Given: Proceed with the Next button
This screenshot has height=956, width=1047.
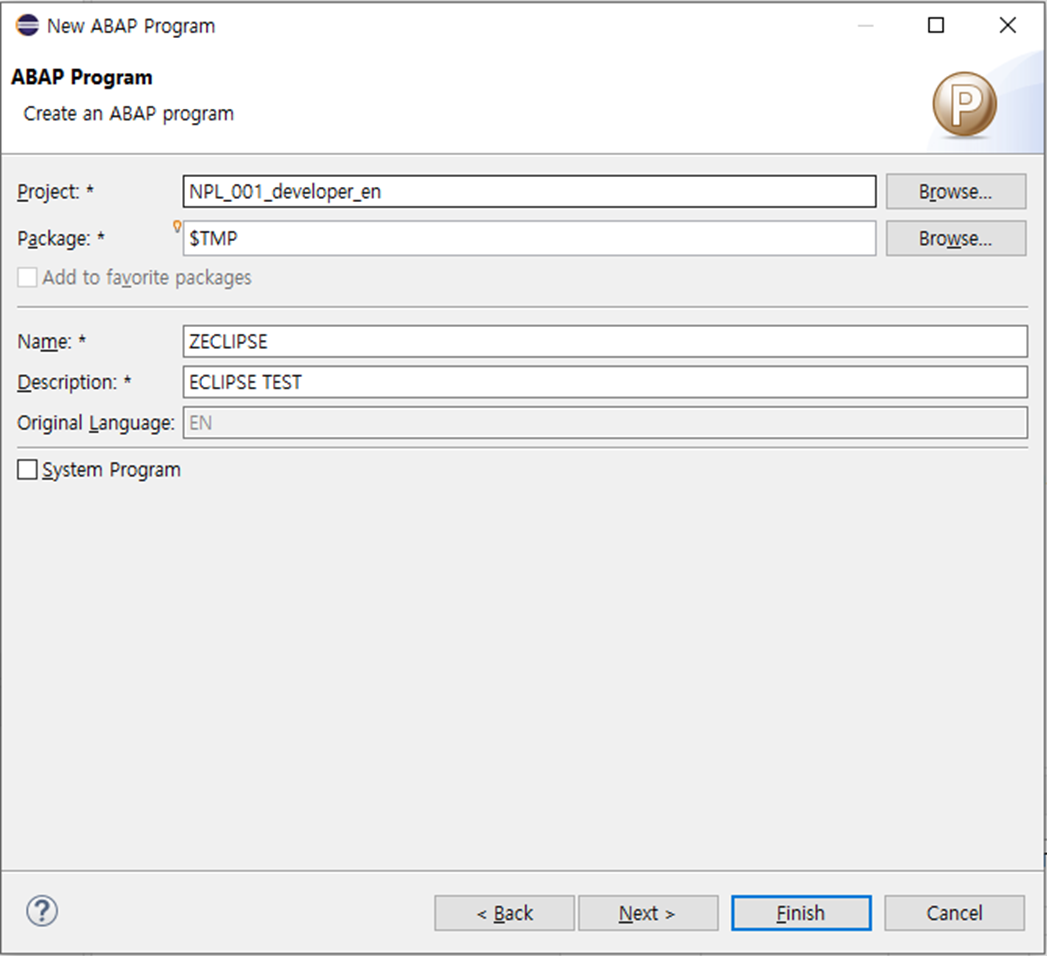Looking at the screenshot, I should pos(648,913).
